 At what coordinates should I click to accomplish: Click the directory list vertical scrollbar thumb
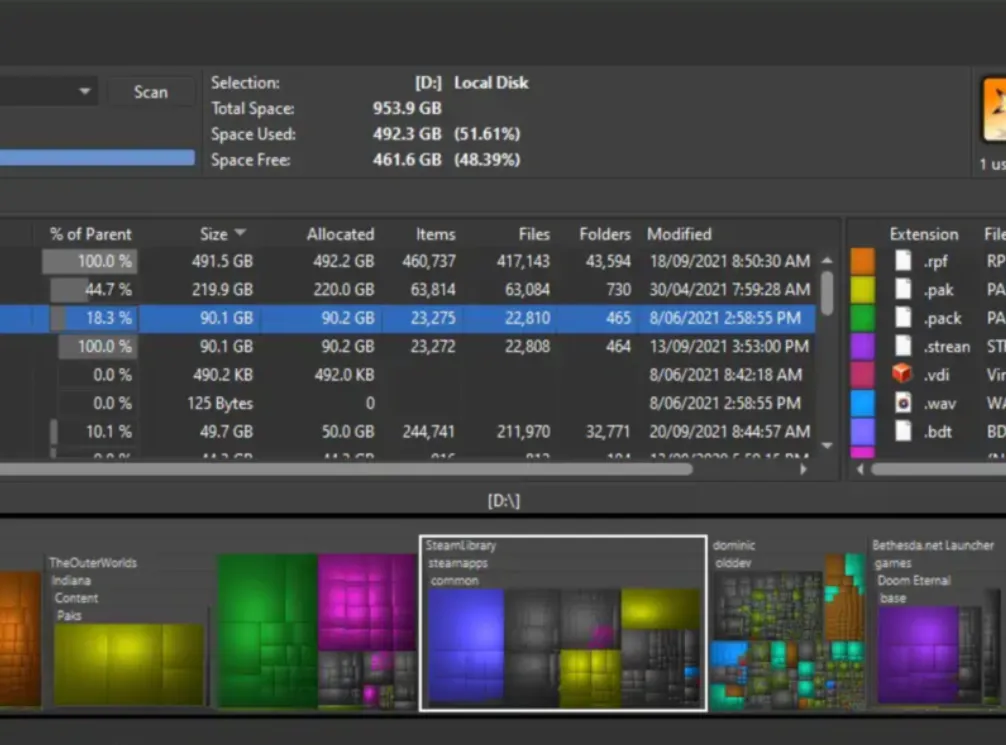(827, 293)
